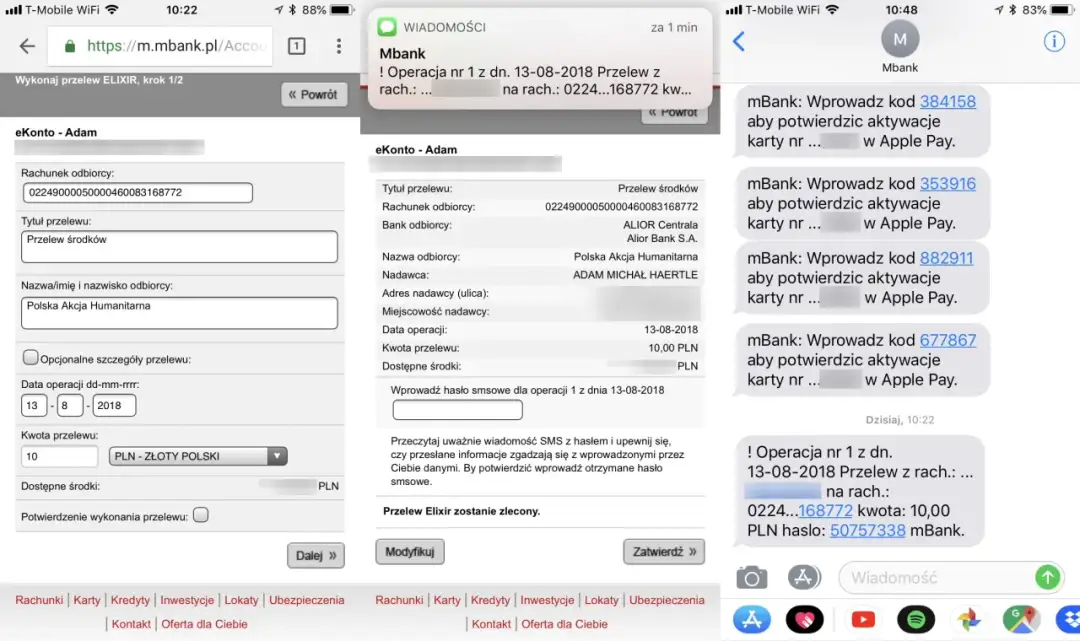
Task: Tap the Mbank contact avatar
Action: (x=899, y=37)
